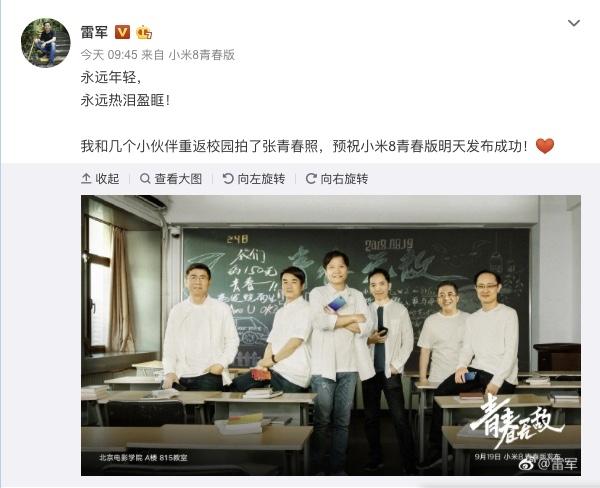Rotate the image right with 向右旋转

337,179
